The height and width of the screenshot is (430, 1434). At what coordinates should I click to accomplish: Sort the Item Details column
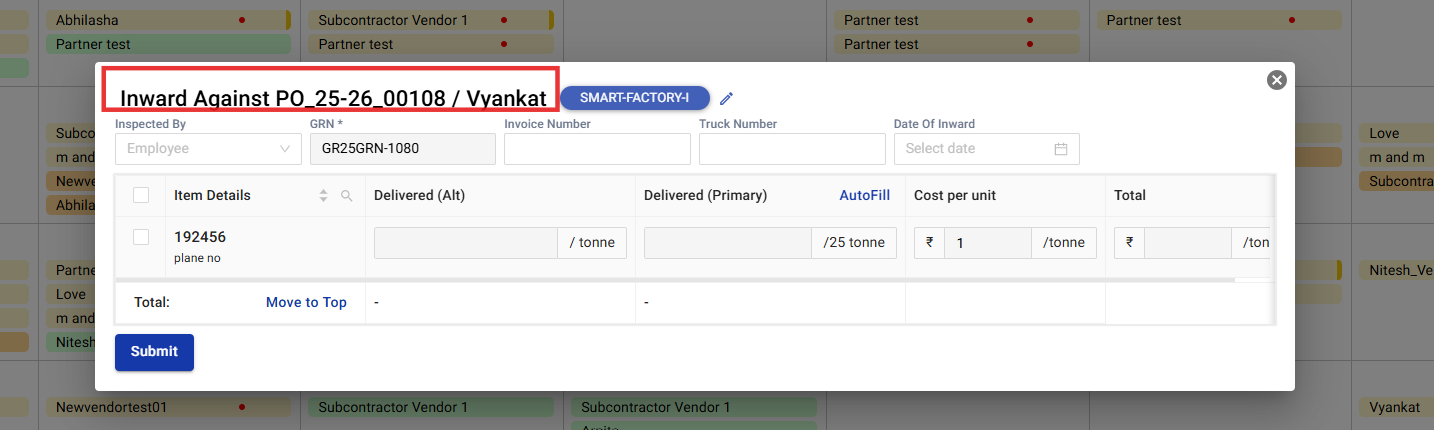323,196
